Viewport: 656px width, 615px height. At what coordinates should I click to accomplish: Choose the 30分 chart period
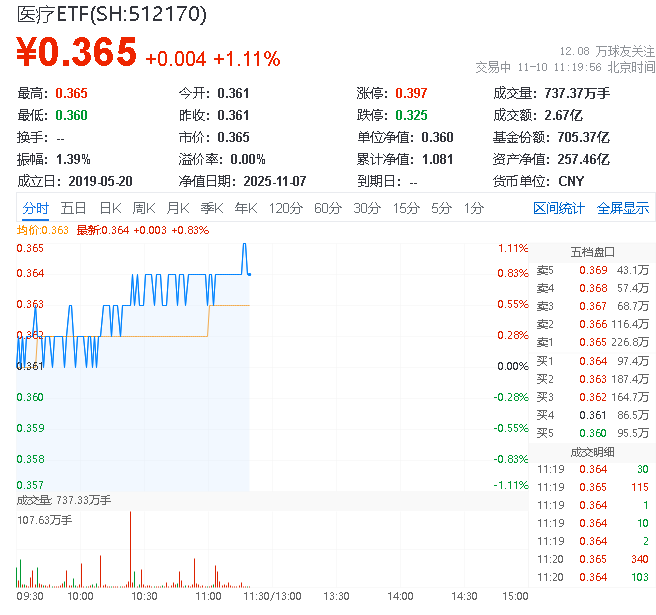pyautogui.click(x=367, y=208)
